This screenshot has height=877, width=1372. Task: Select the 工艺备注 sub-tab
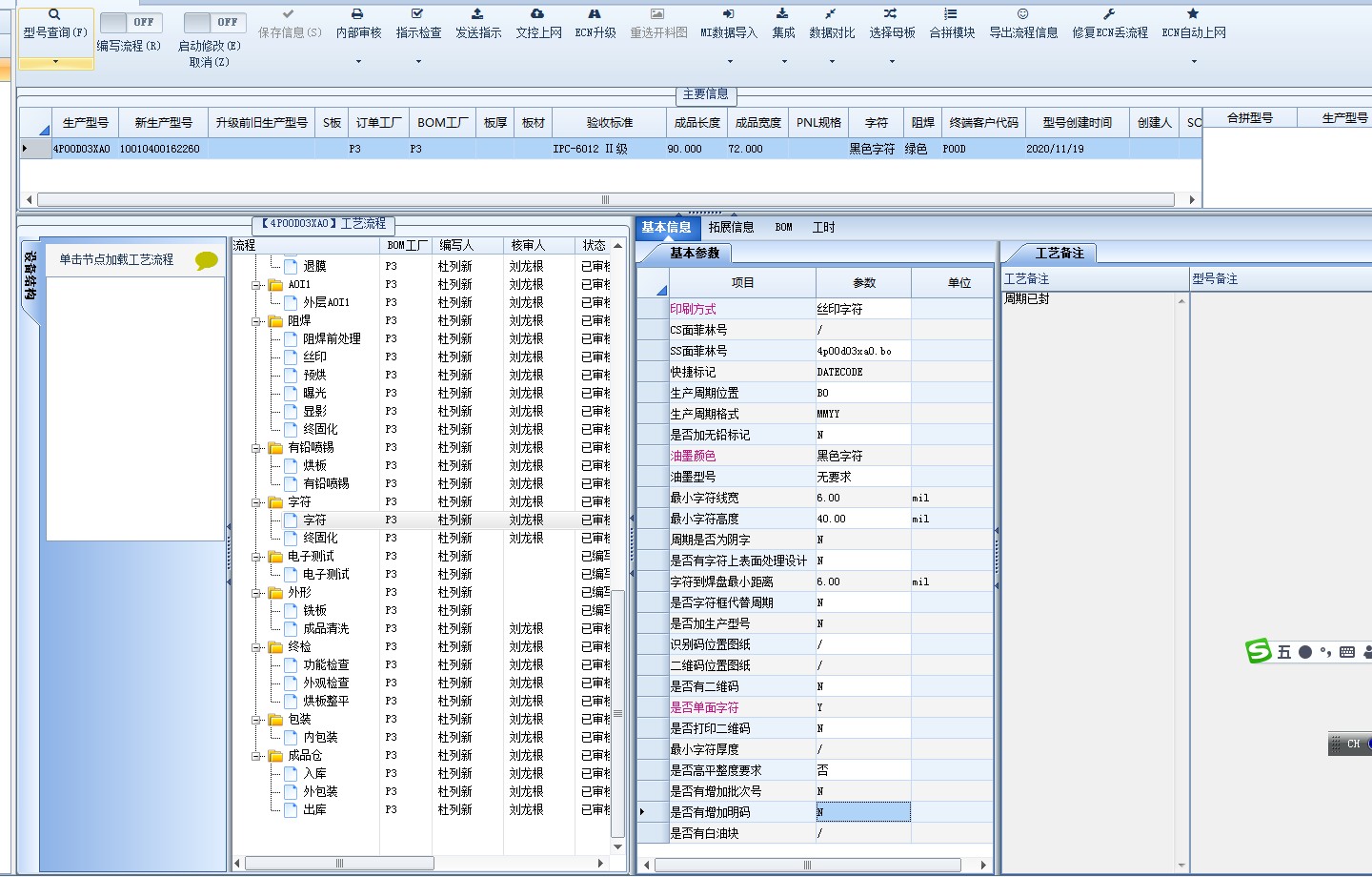click(x=1059, y=253)
